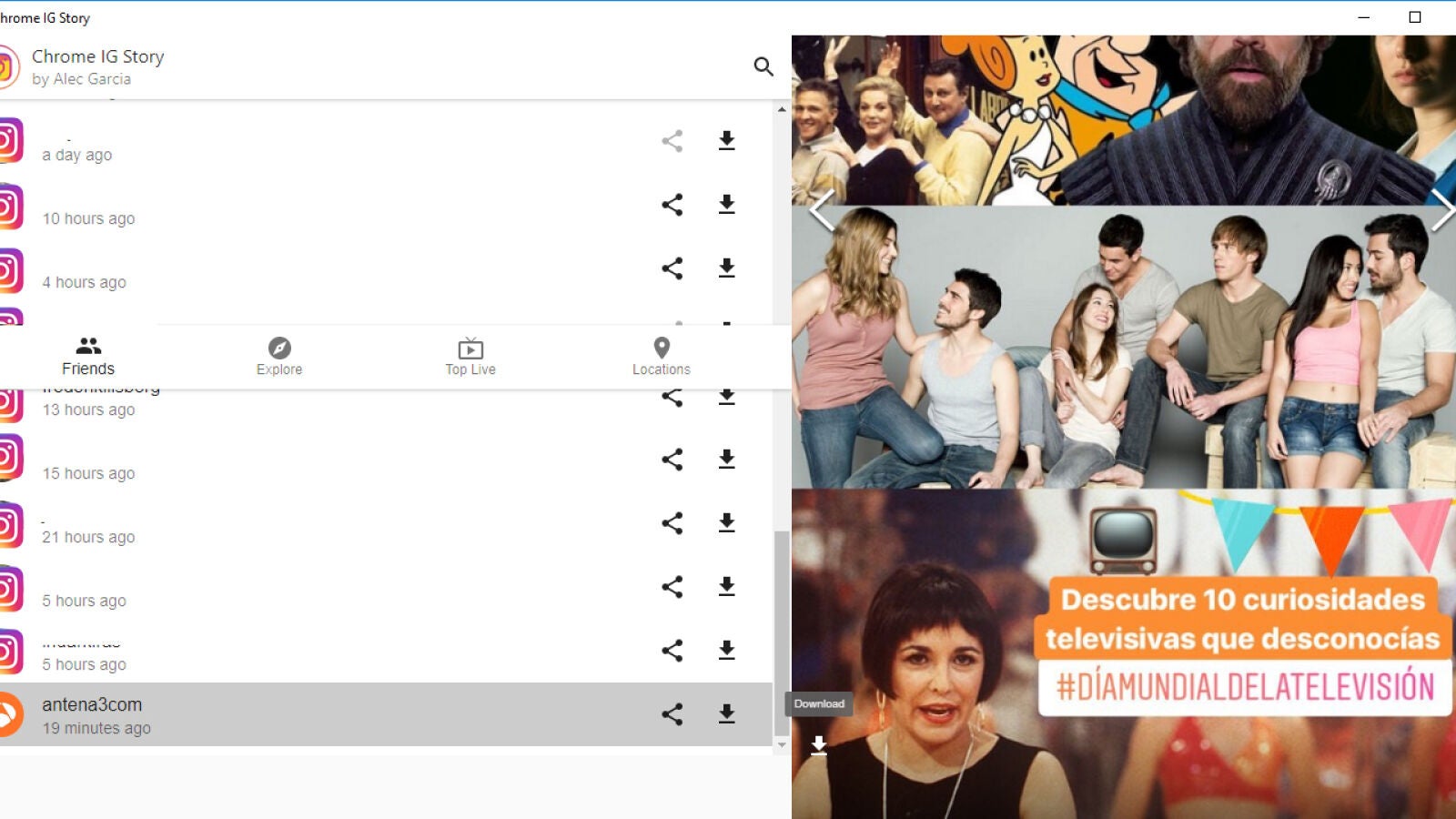Download the story posted 15 hours ago
Viewport: 1456px width, 819px height.
726,460
